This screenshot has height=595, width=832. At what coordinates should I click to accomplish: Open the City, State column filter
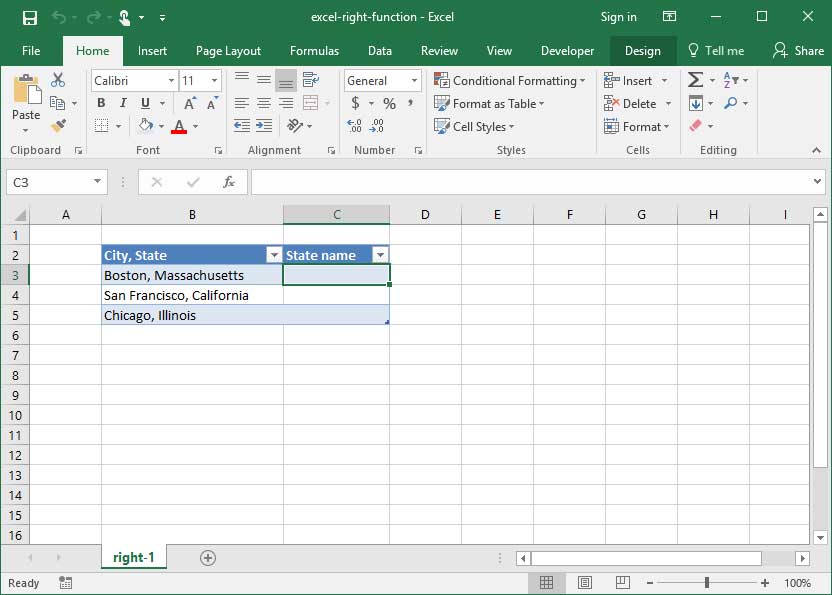click(272, 254)
